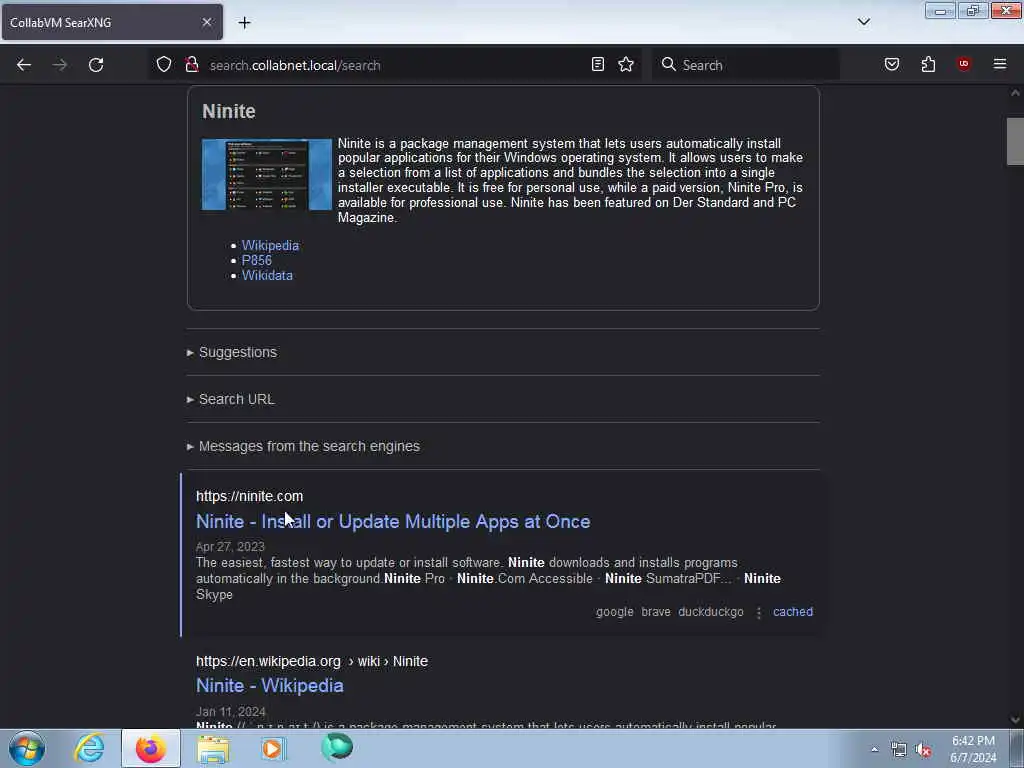Click the search magnifier icon

click(x=668, y=64)
